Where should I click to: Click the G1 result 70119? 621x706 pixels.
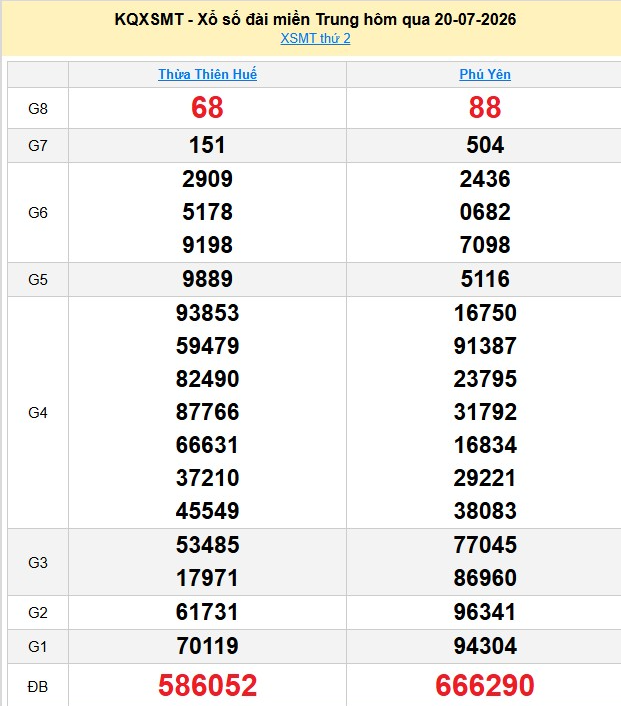pos(207,646)
